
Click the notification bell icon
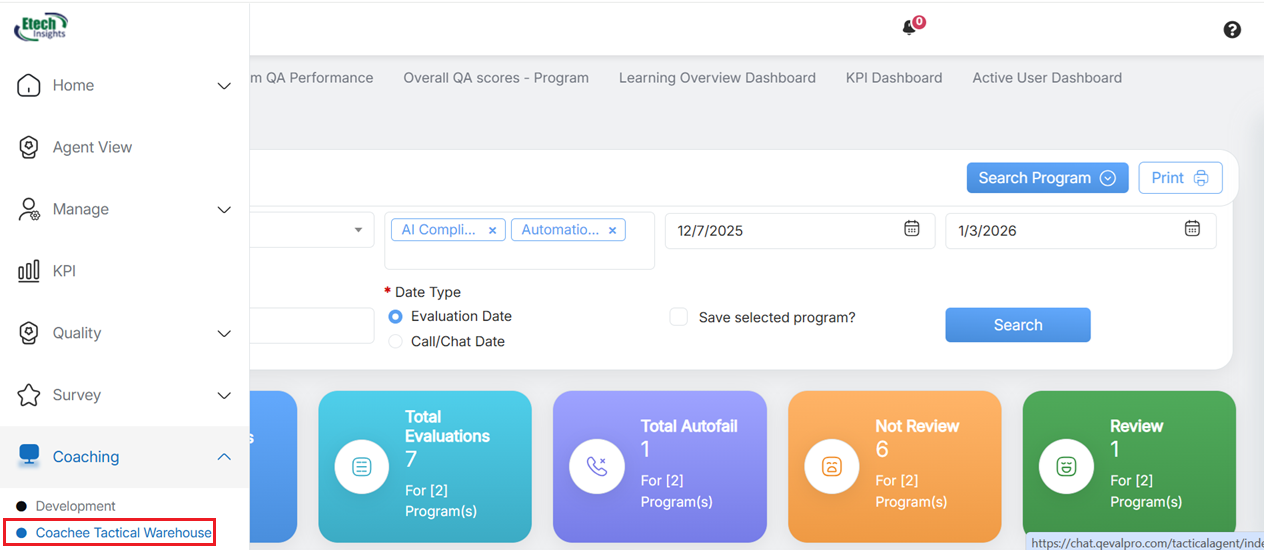909,28
